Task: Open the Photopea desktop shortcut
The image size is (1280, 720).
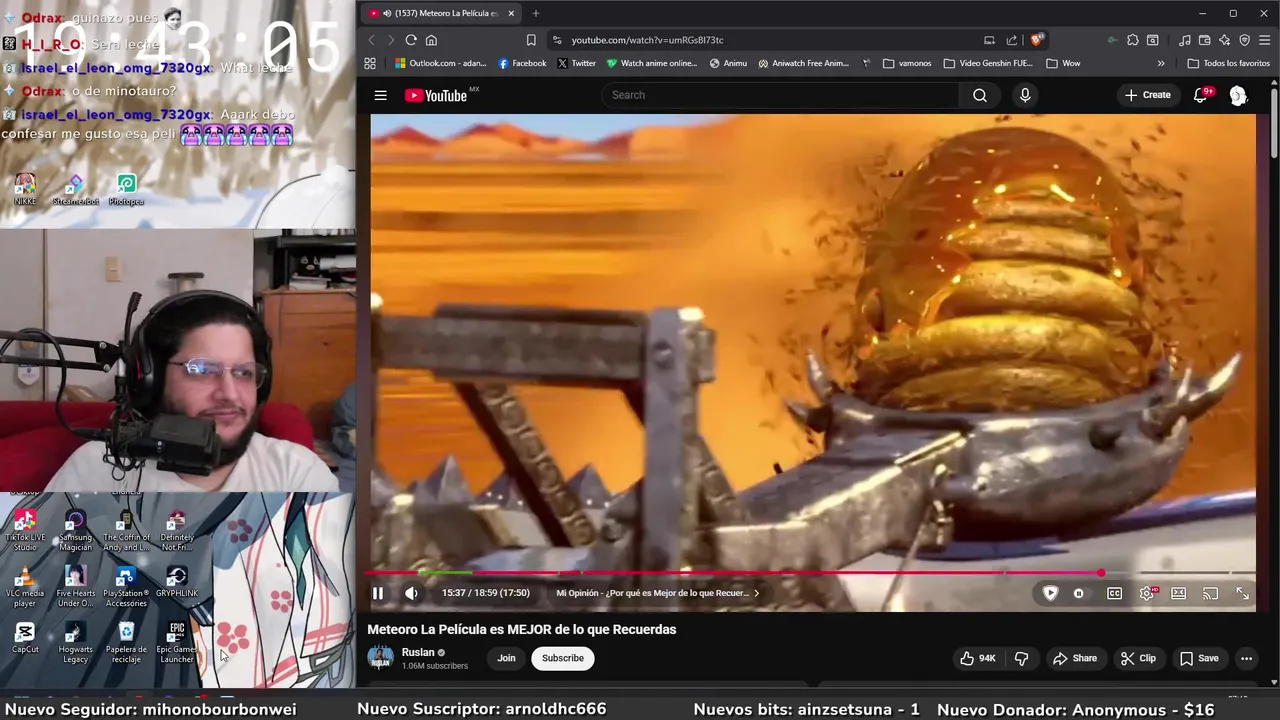Action: (126, 189)
